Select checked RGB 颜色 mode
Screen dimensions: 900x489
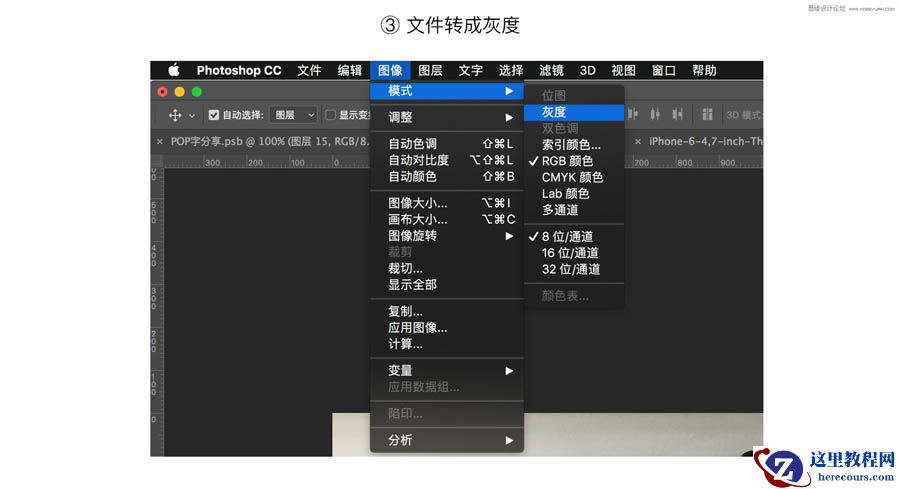click(573, 161)
